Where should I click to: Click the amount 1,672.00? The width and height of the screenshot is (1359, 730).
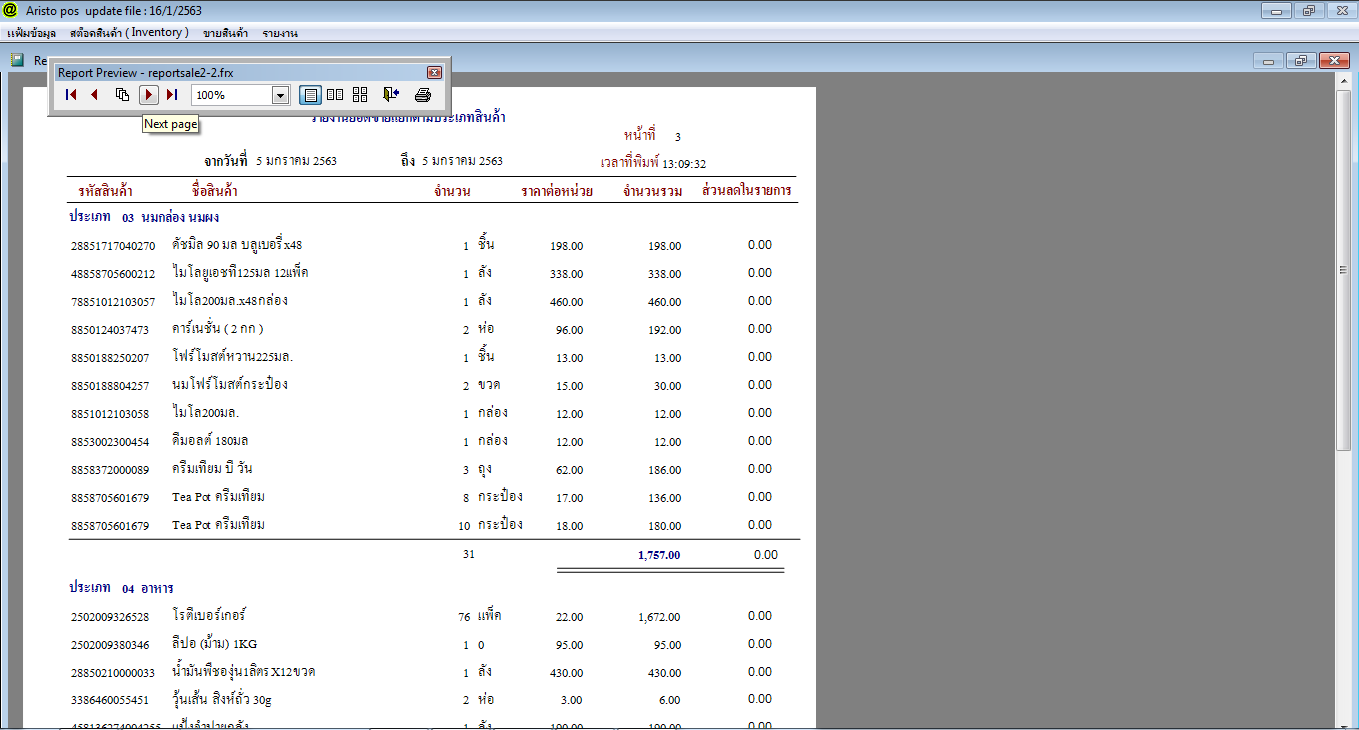coord(660,618)
